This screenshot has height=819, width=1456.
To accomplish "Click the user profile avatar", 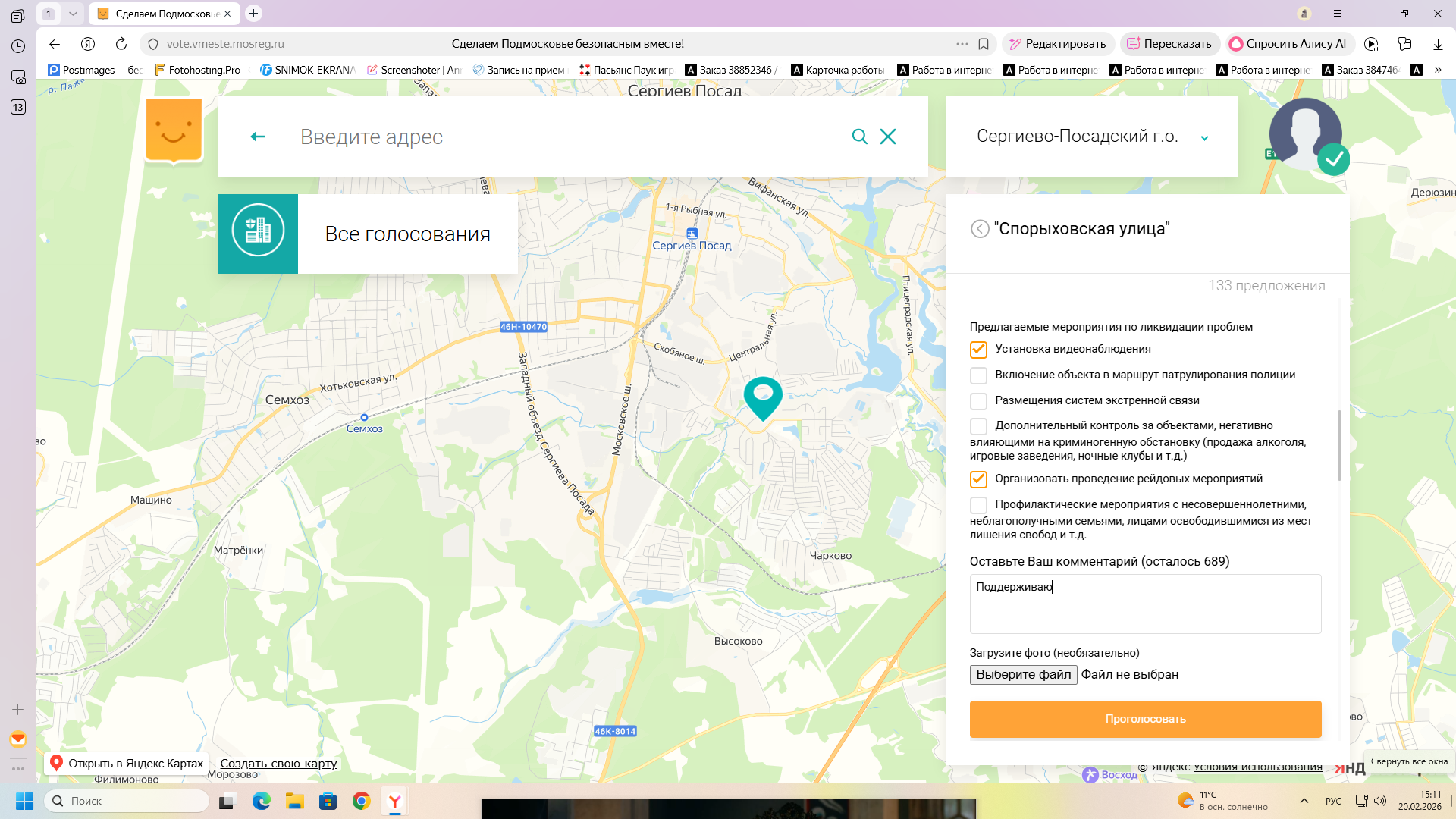I will click(1305, 134).
